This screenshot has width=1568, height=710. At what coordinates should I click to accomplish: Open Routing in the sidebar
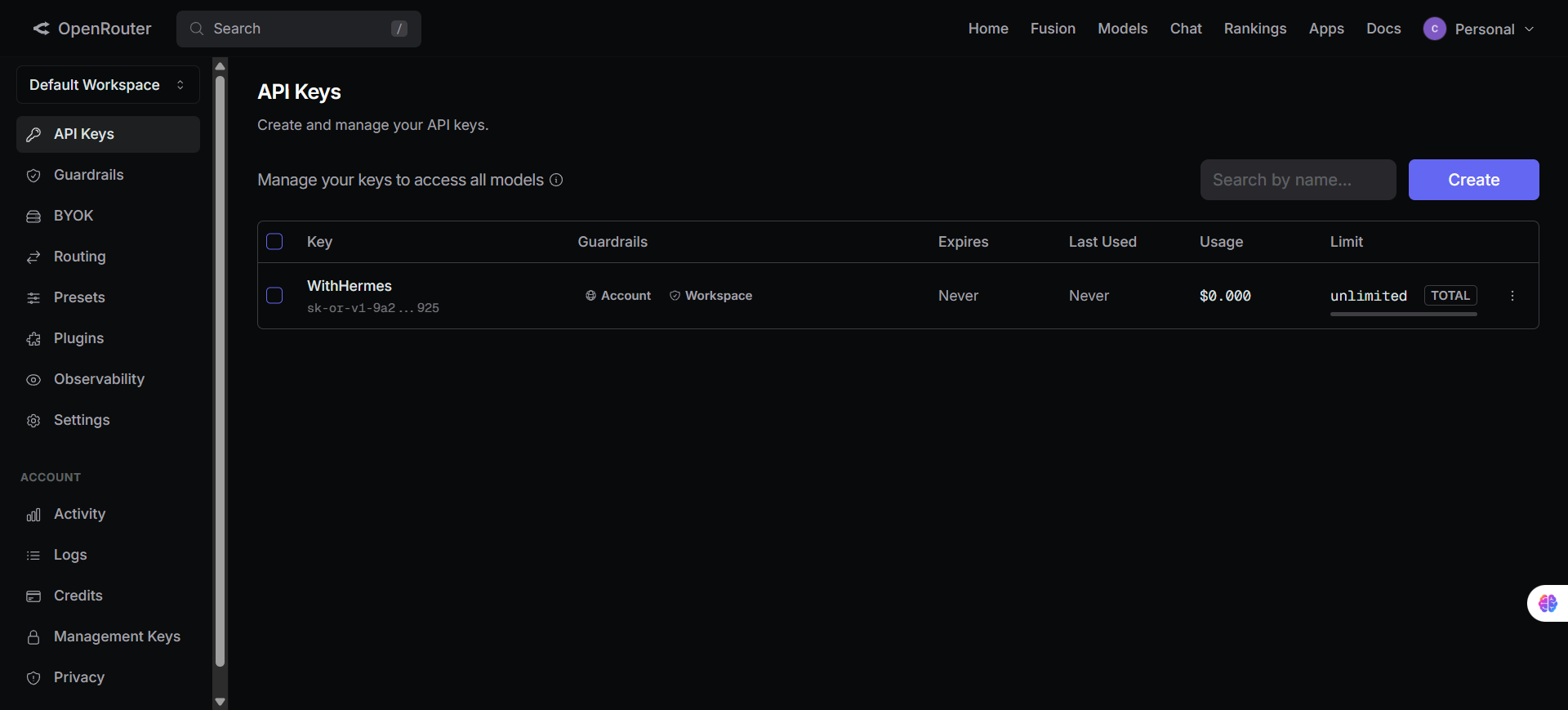pos(108,257)
